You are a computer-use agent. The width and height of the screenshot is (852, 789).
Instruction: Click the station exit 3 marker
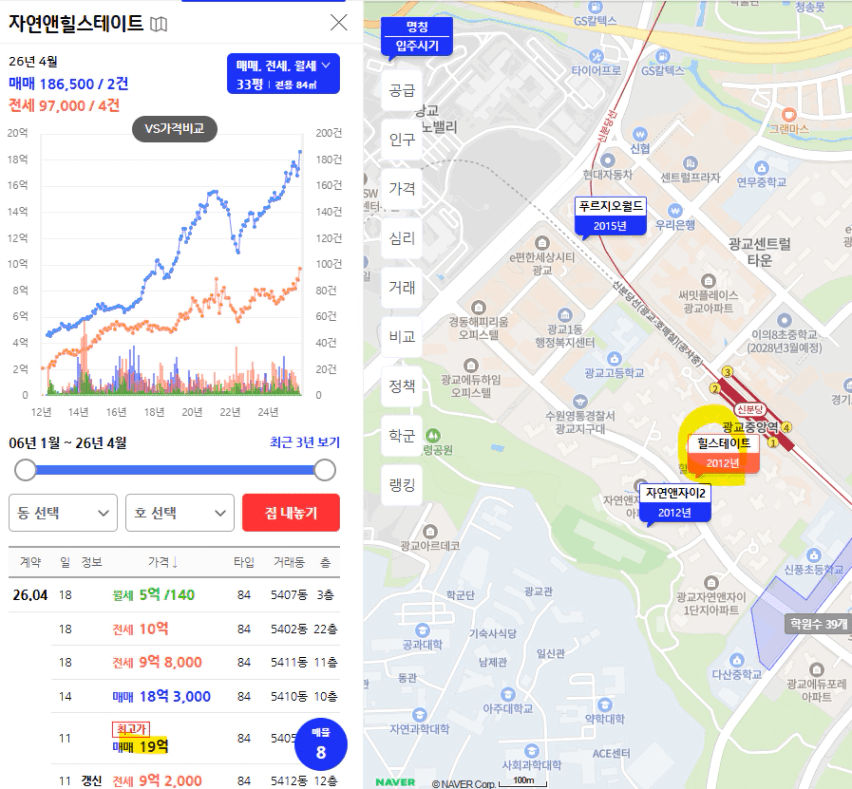727,372
